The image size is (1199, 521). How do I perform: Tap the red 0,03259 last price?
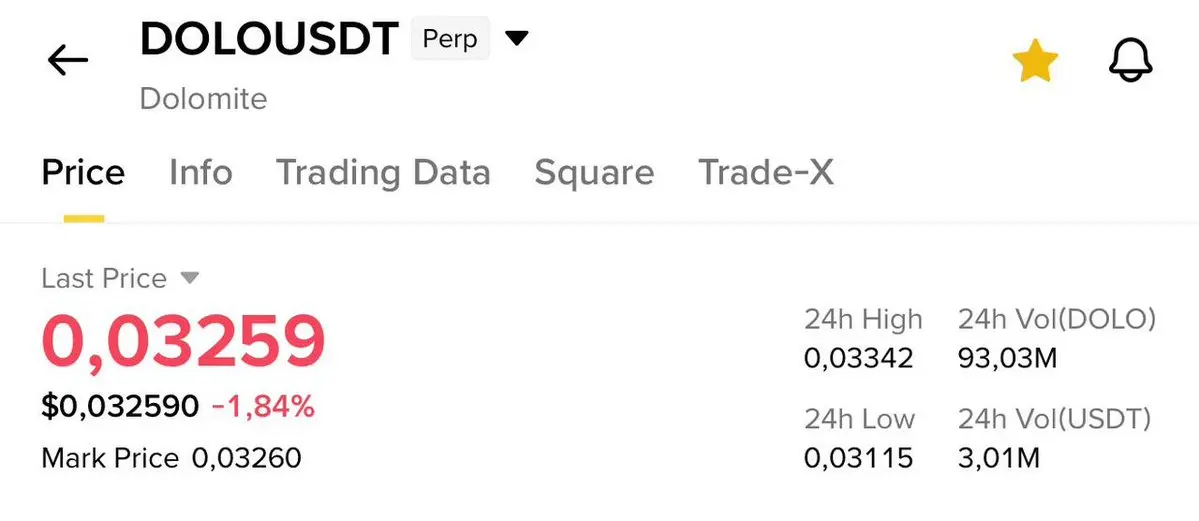click(183, 342)
